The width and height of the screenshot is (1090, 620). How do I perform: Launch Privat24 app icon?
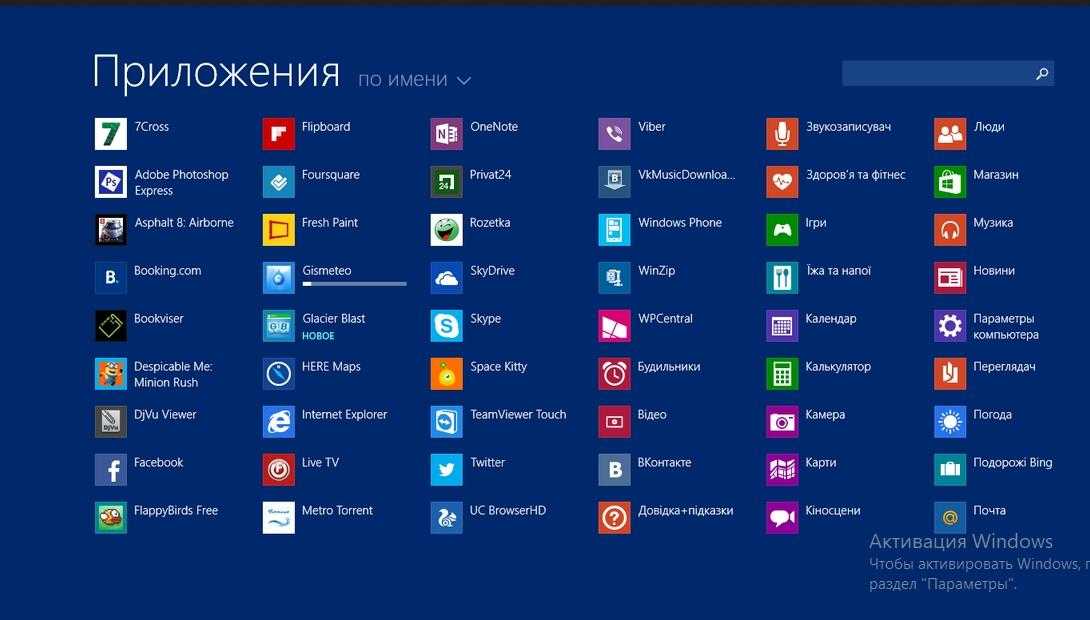tap(446, 181)
